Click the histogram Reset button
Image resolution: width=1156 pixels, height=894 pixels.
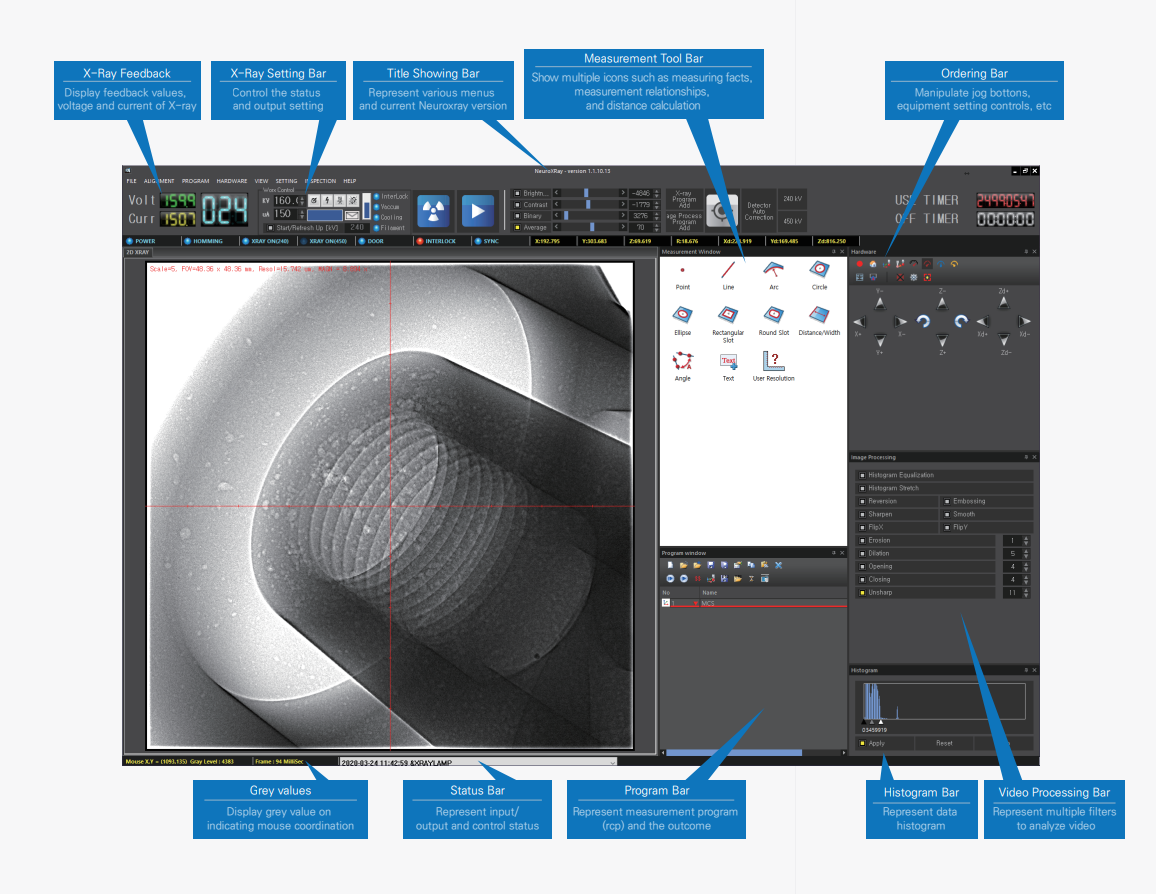pos(944,743)
